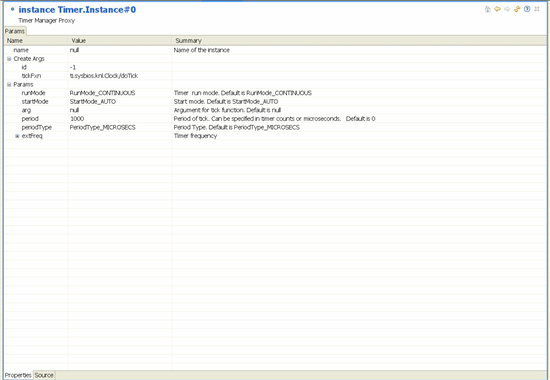This screenshot has height=380, width=550.
Task: Click the home icon in the header toolbar
Action: [x=488, y=9]
